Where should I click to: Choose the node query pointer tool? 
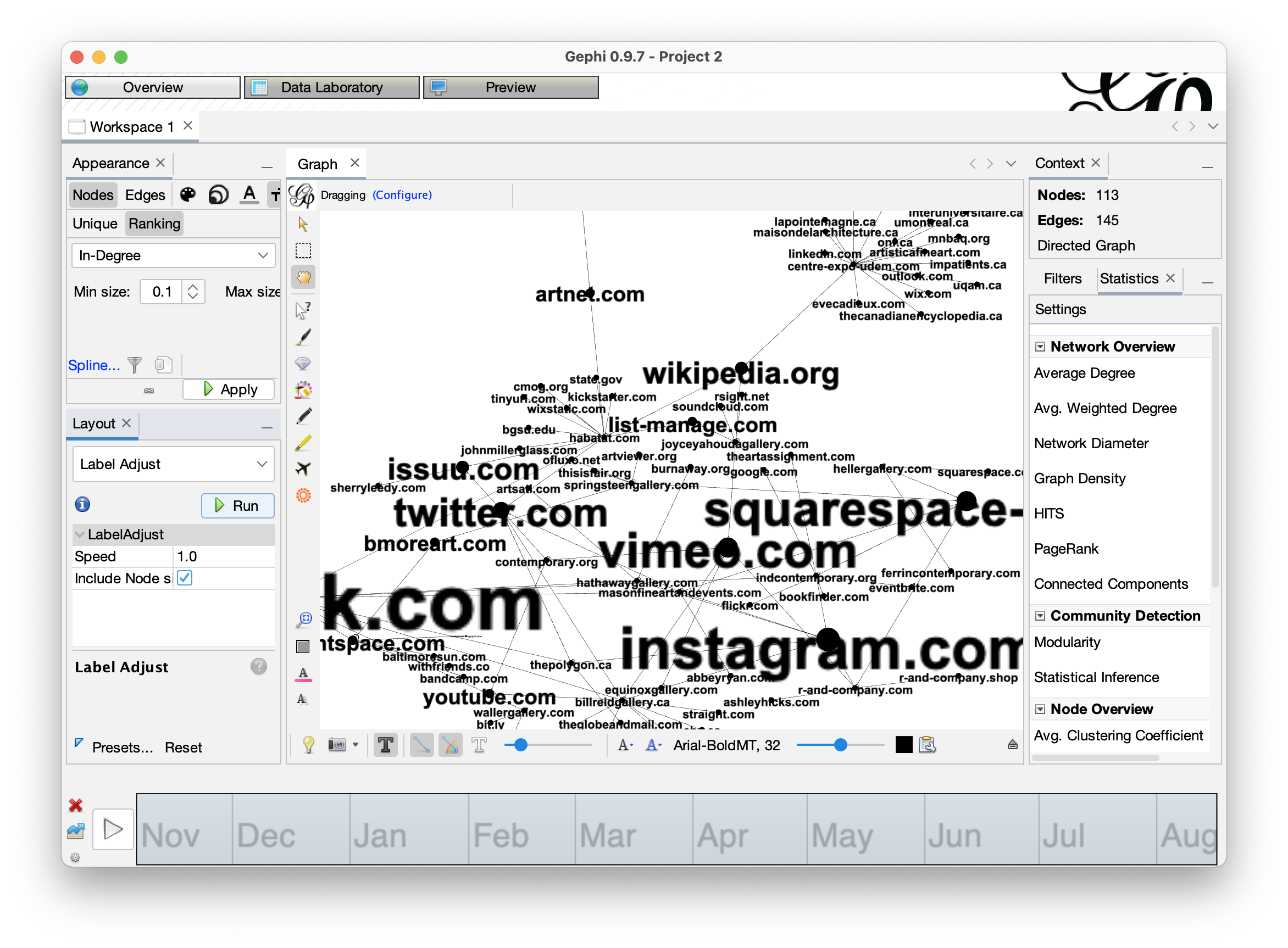303,310
